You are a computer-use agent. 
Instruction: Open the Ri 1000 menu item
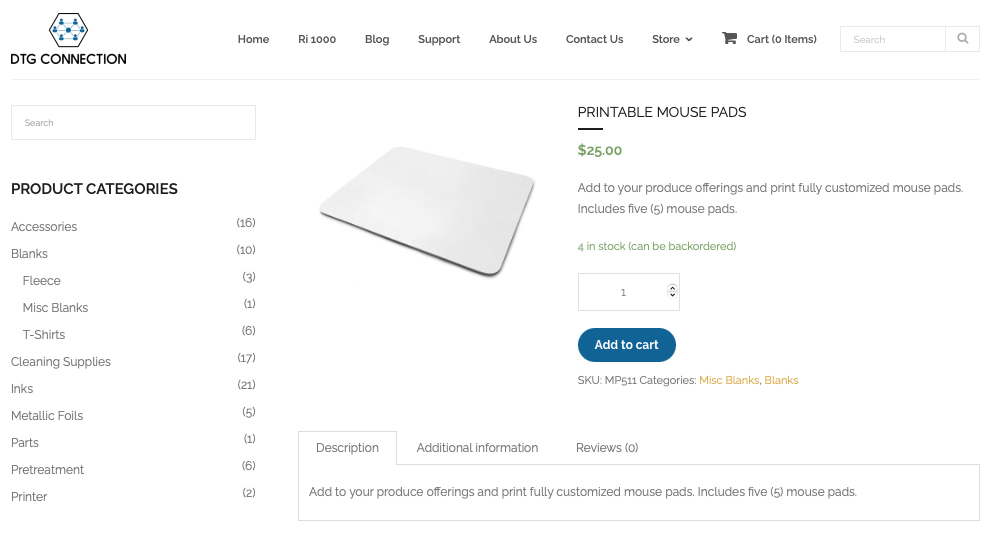(317, 39)
